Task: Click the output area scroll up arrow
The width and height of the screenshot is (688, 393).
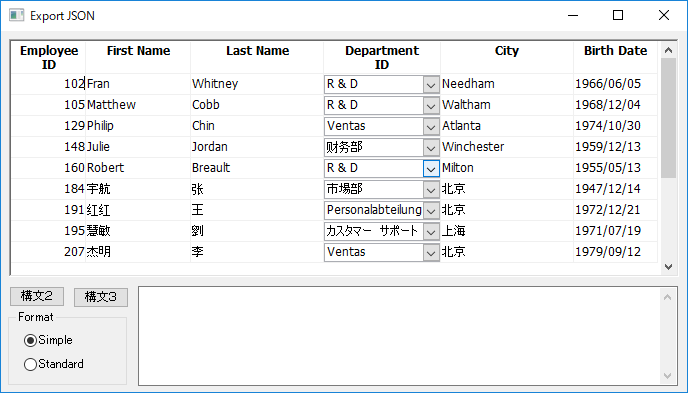Action: 667,297
